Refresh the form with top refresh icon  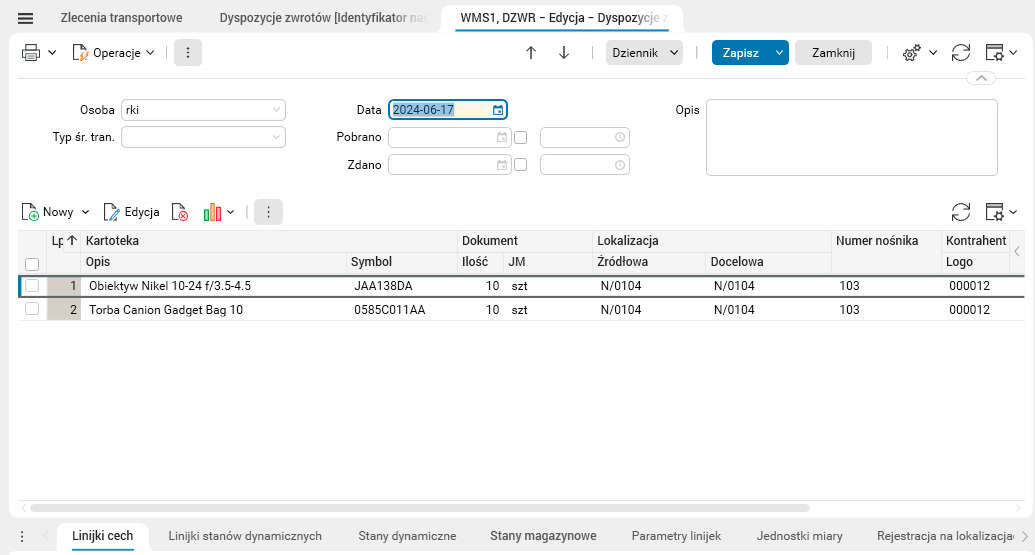(961, 53)
